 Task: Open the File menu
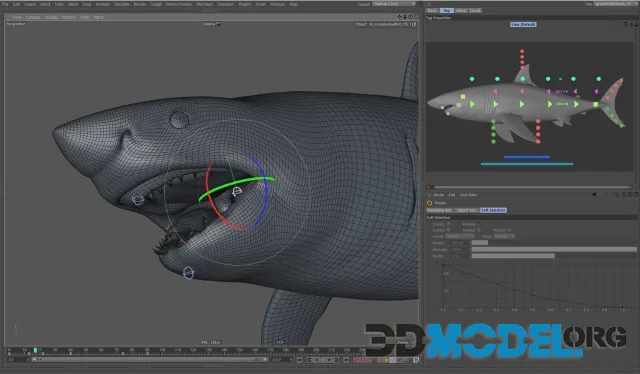5,4
